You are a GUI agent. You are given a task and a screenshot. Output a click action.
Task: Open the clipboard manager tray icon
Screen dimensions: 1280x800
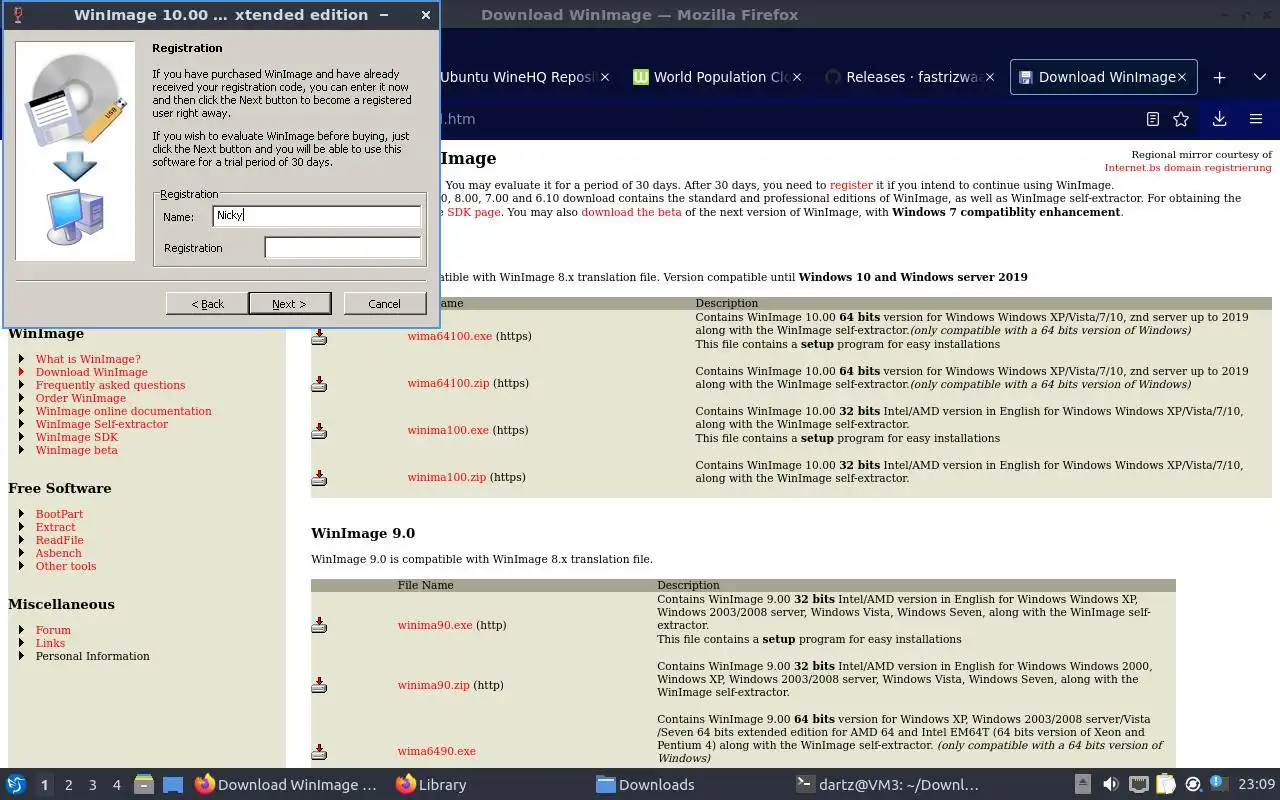point(1165,785)
